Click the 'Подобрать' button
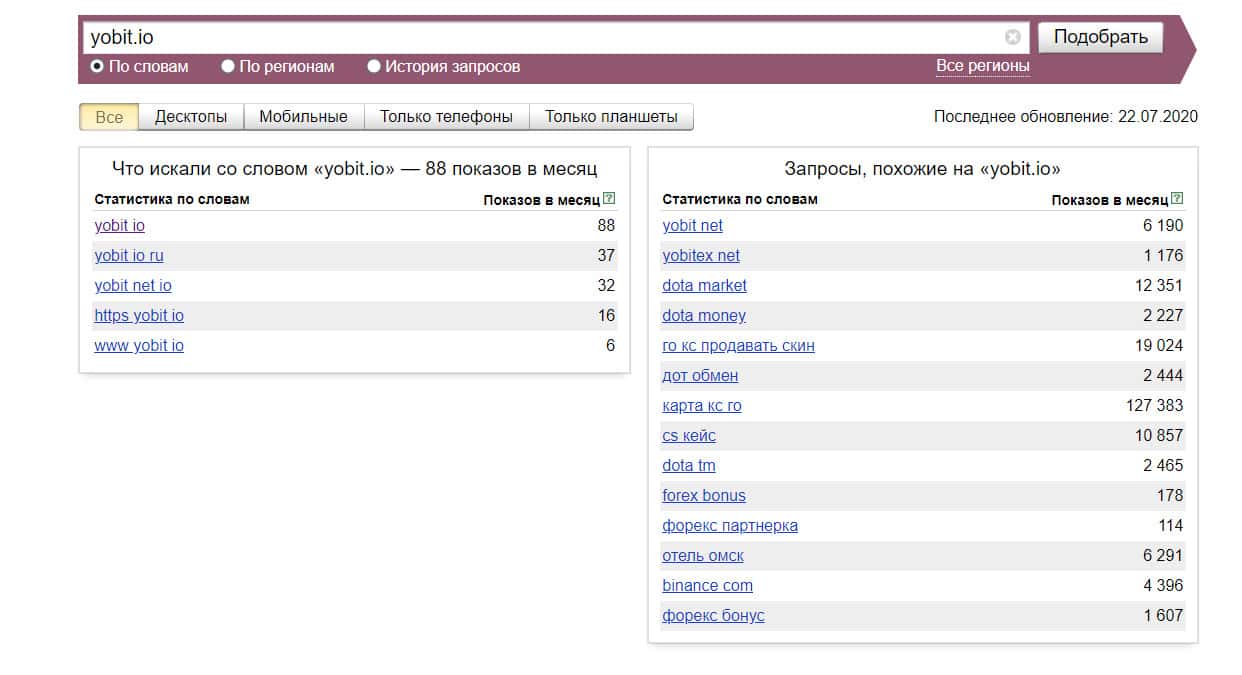Viewport: 1242px width, 675px height. click(1101, 38)
